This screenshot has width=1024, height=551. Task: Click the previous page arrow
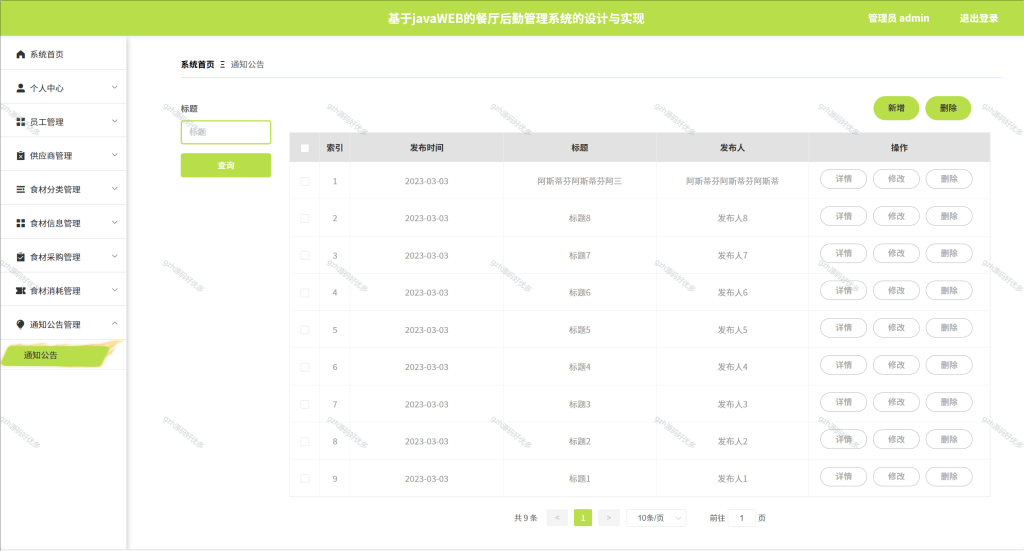point(557,518)
